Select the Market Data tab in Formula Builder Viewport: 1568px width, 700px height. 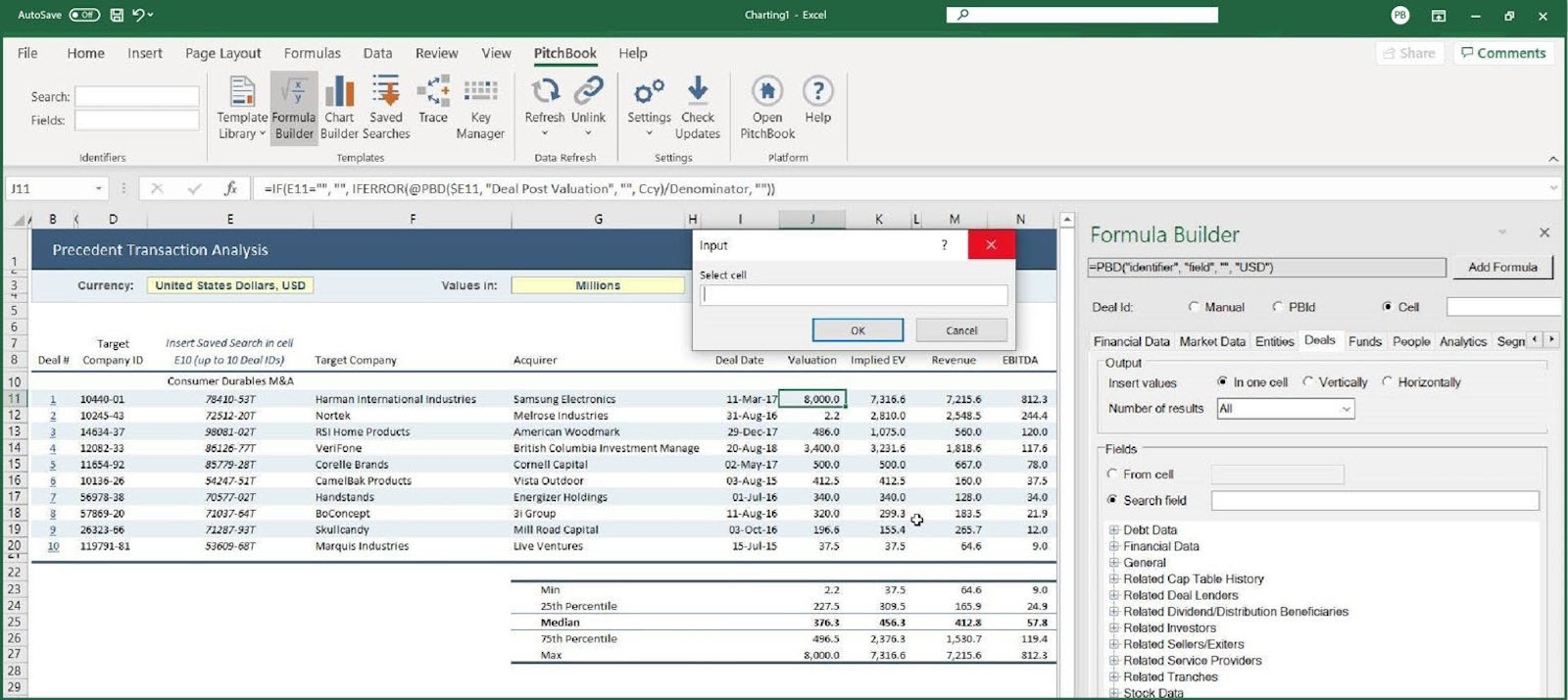[1212, 341]
